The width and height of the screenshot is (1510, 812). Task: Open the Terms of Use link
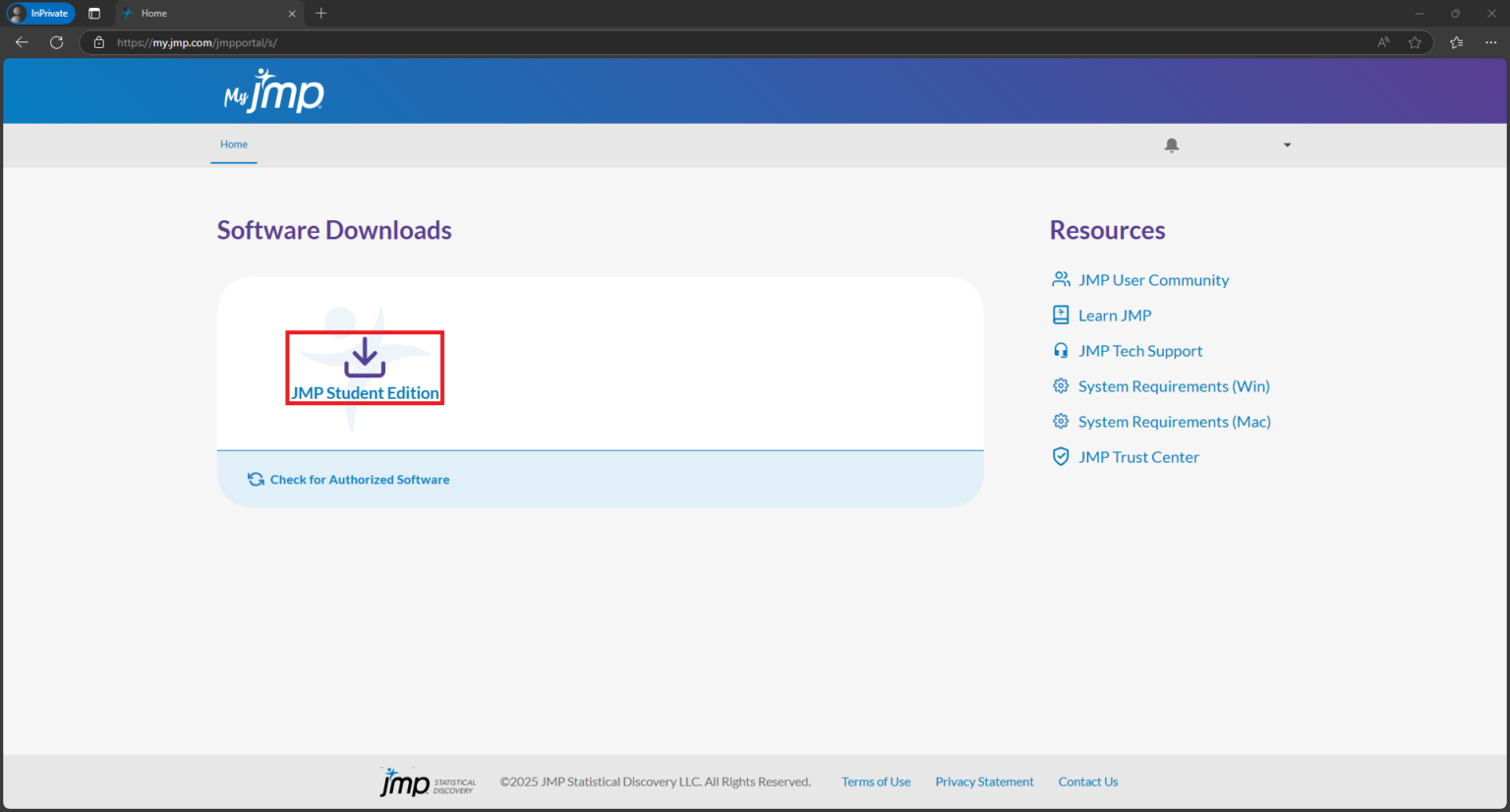point(875,781)
